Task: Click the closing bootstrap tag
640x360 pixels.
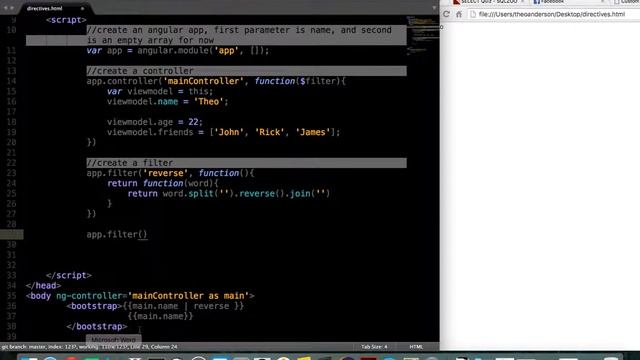Action: point(97,327)
